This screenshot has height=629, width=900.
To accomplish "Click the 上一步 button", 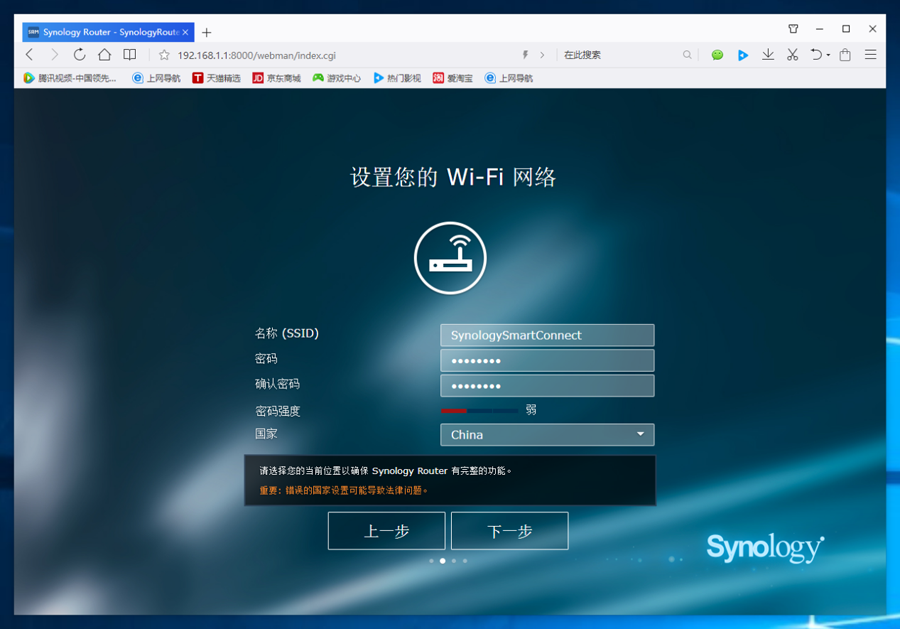I will click(386, 531).
